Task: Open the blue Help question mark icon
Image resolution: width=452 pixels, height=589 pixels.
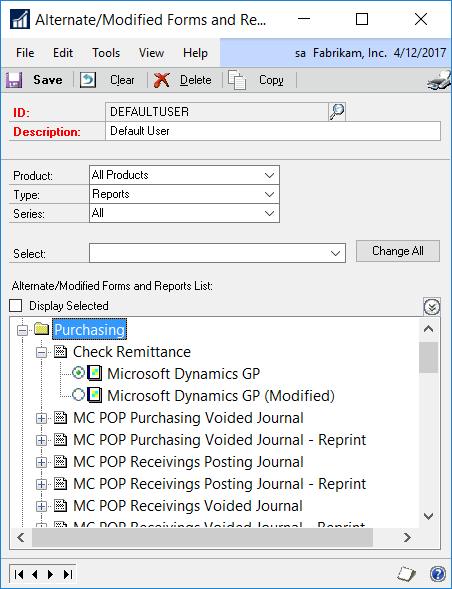Action: (437, 574)
